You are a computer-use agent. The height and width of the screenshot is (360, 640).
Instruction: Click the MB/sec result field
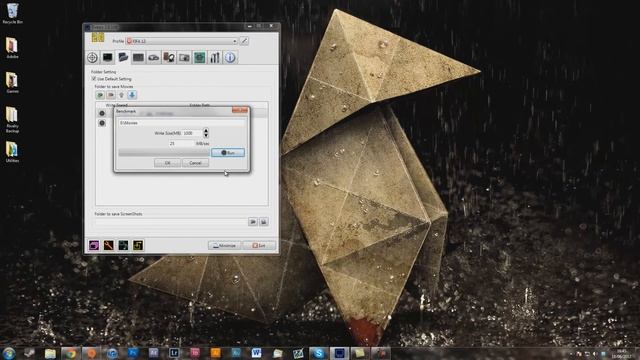181,144
